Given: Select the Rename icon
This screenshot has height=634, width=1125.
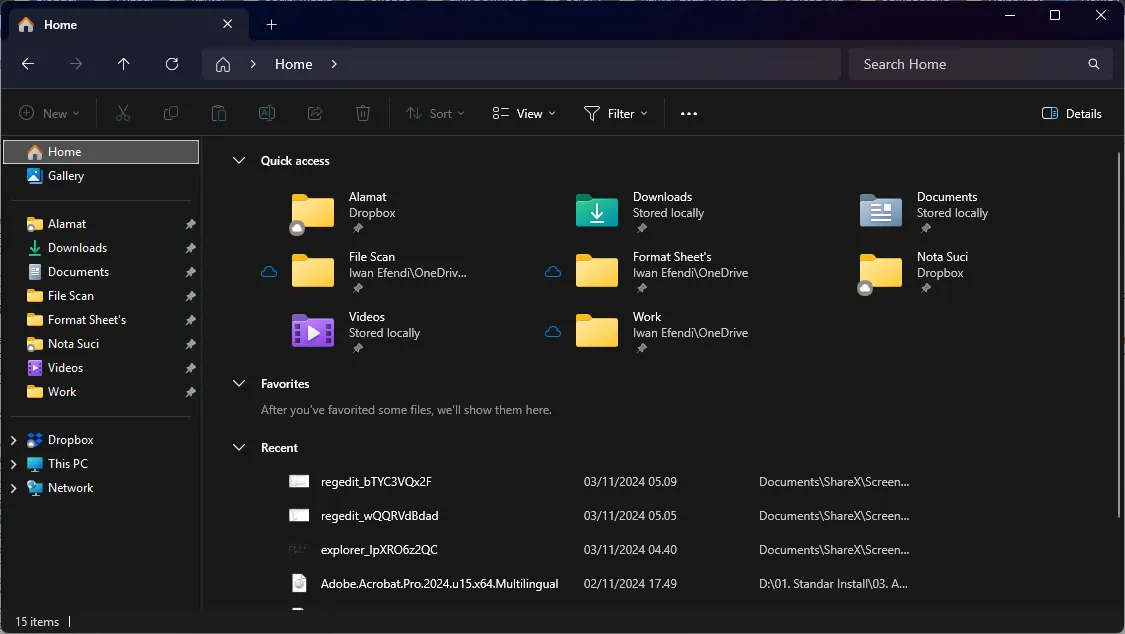Looking at the screenshot, I should point(266,113).
